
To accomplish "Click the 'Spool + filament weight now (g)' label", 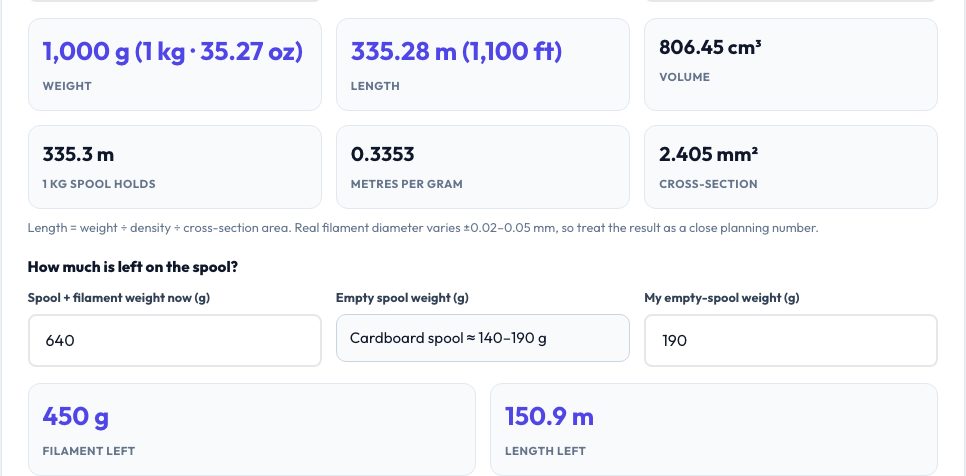I will coord(119,298).
